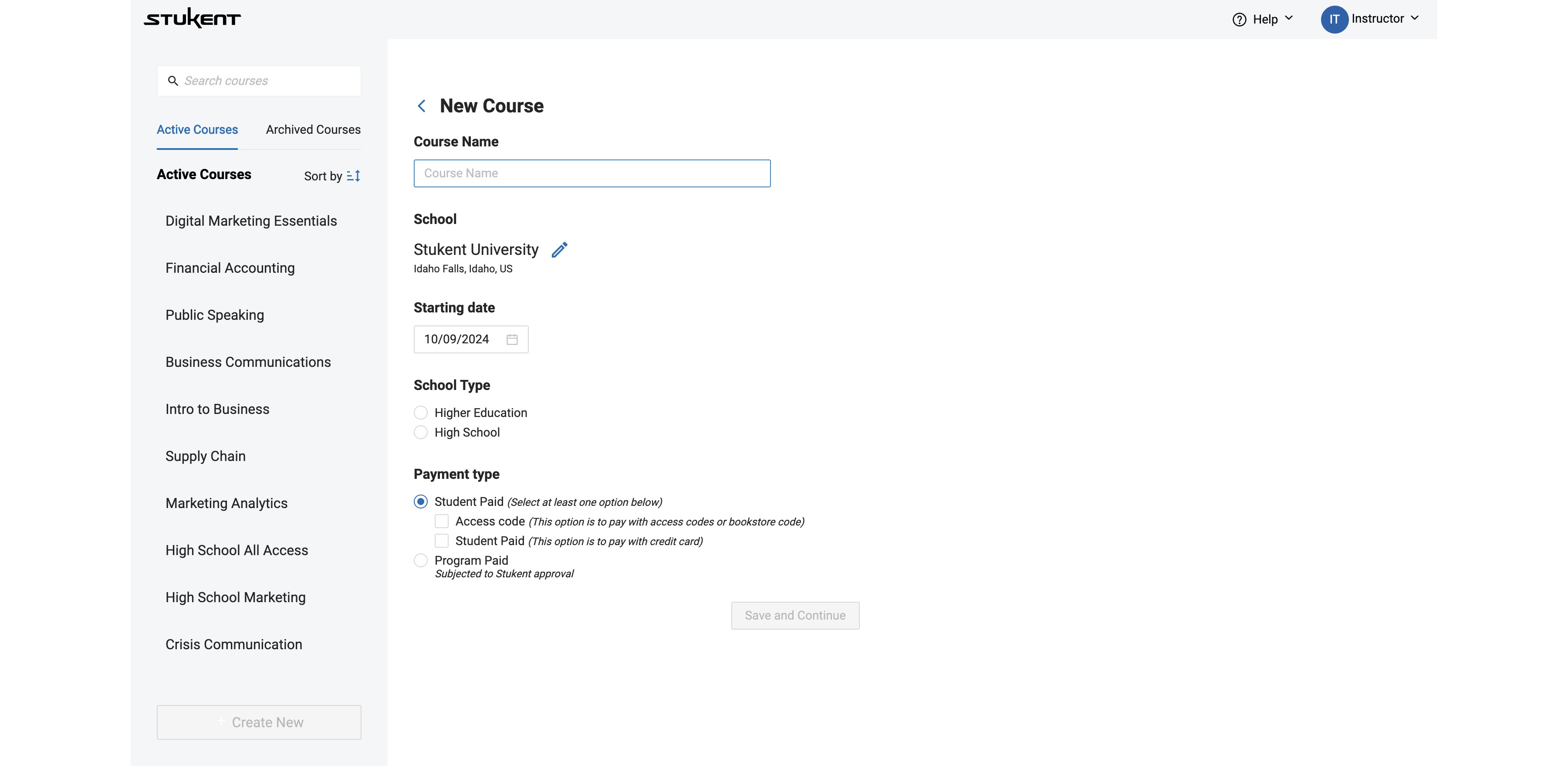Click the back arrow beside New Course
The image size is (1568, 766).
pos(421,106)
